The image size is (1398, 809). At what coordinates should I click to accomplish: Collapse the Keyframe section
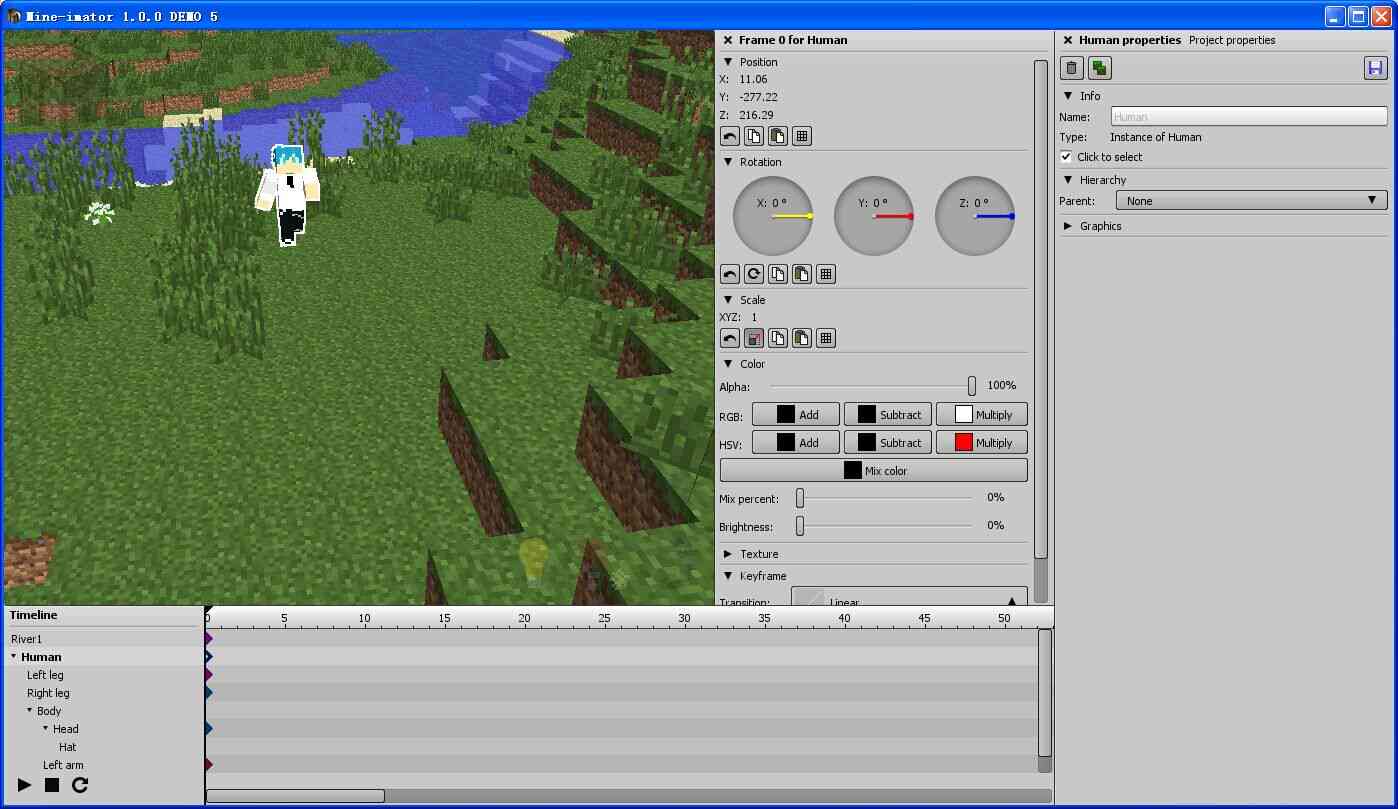tap(728, 576)
